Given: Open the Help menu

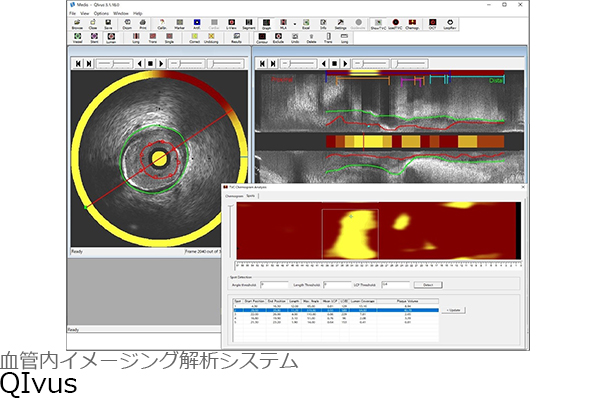Looking at the screenshot, I should (137, 13).
